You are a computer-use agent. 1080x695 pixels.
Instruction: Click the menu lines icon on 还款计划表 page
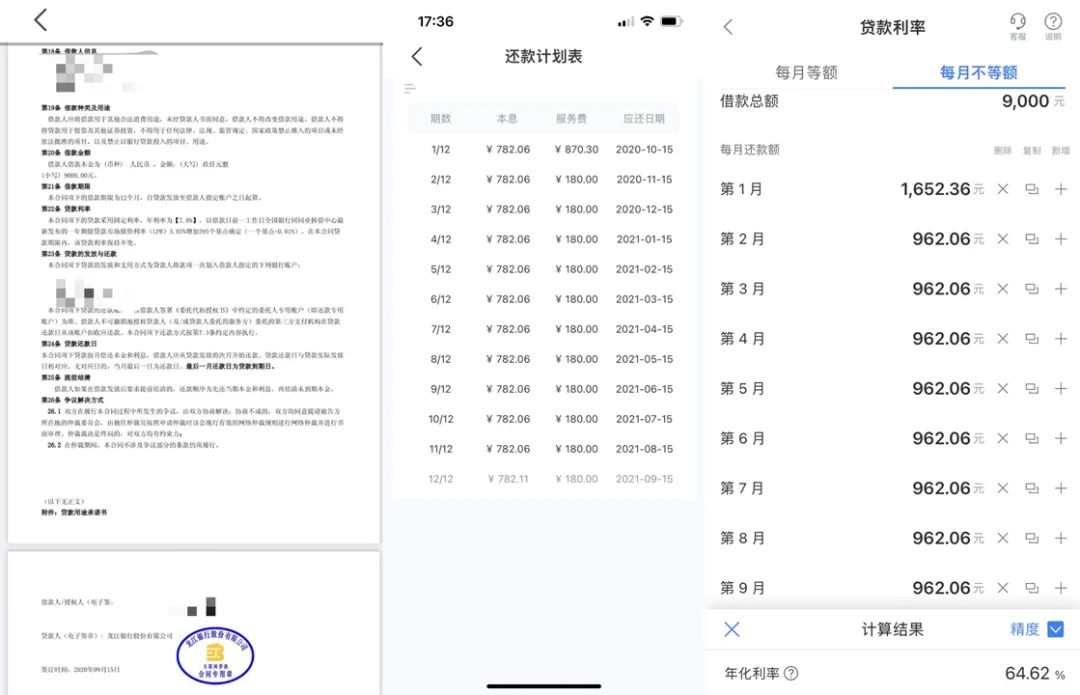click(410, 87)
